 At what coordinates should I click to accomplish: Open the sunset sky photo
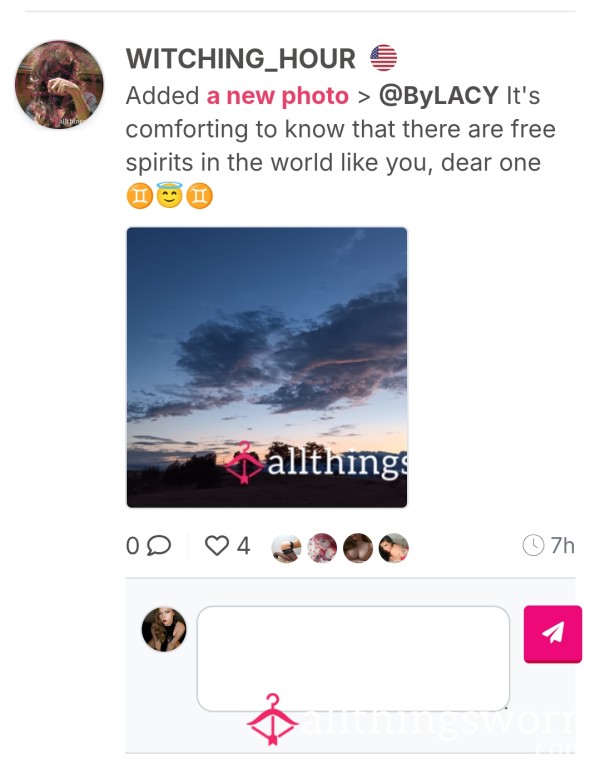(x=267, y=367)
